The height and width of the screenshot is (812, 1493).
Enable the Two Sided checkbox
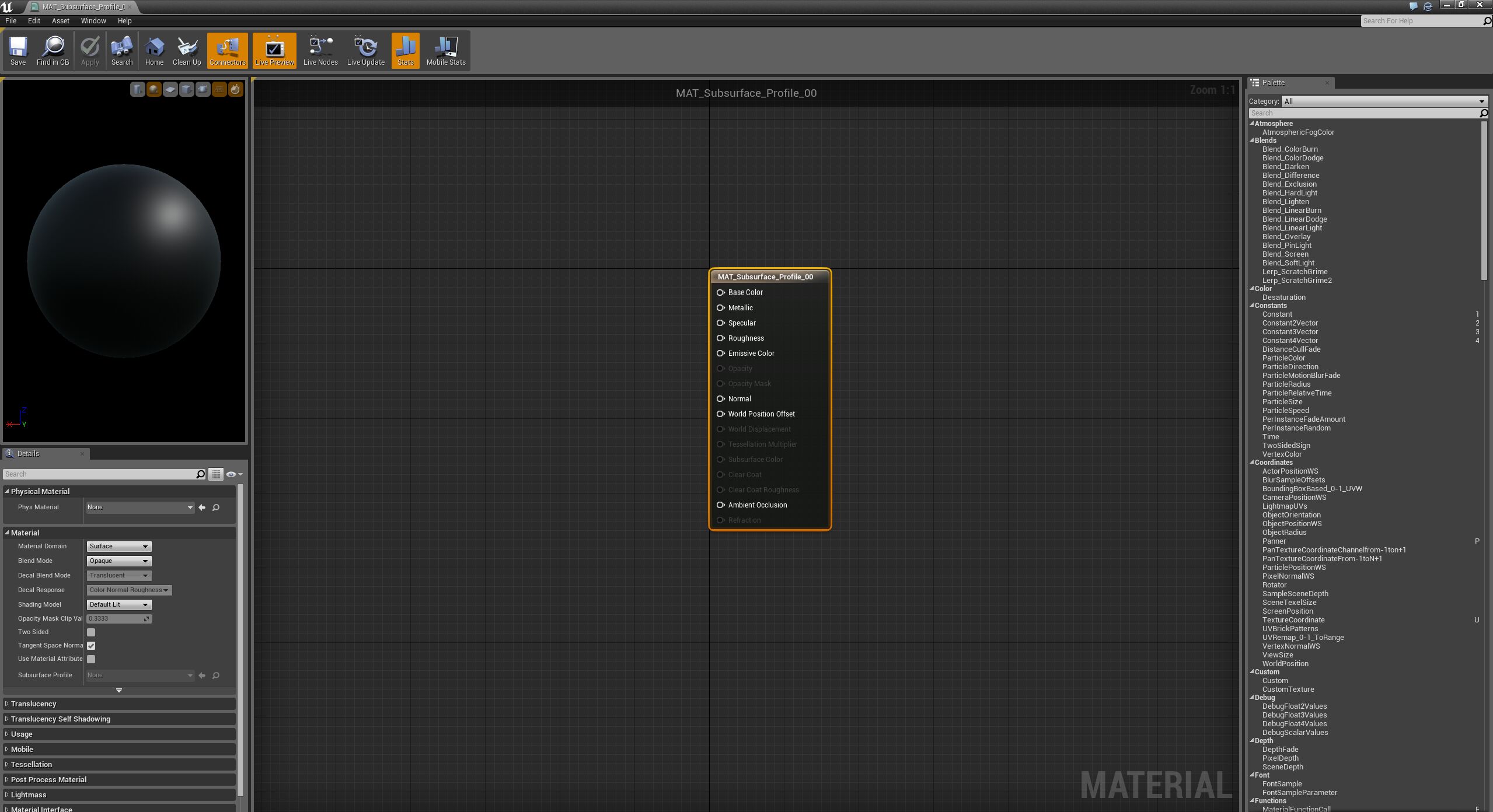91,632
